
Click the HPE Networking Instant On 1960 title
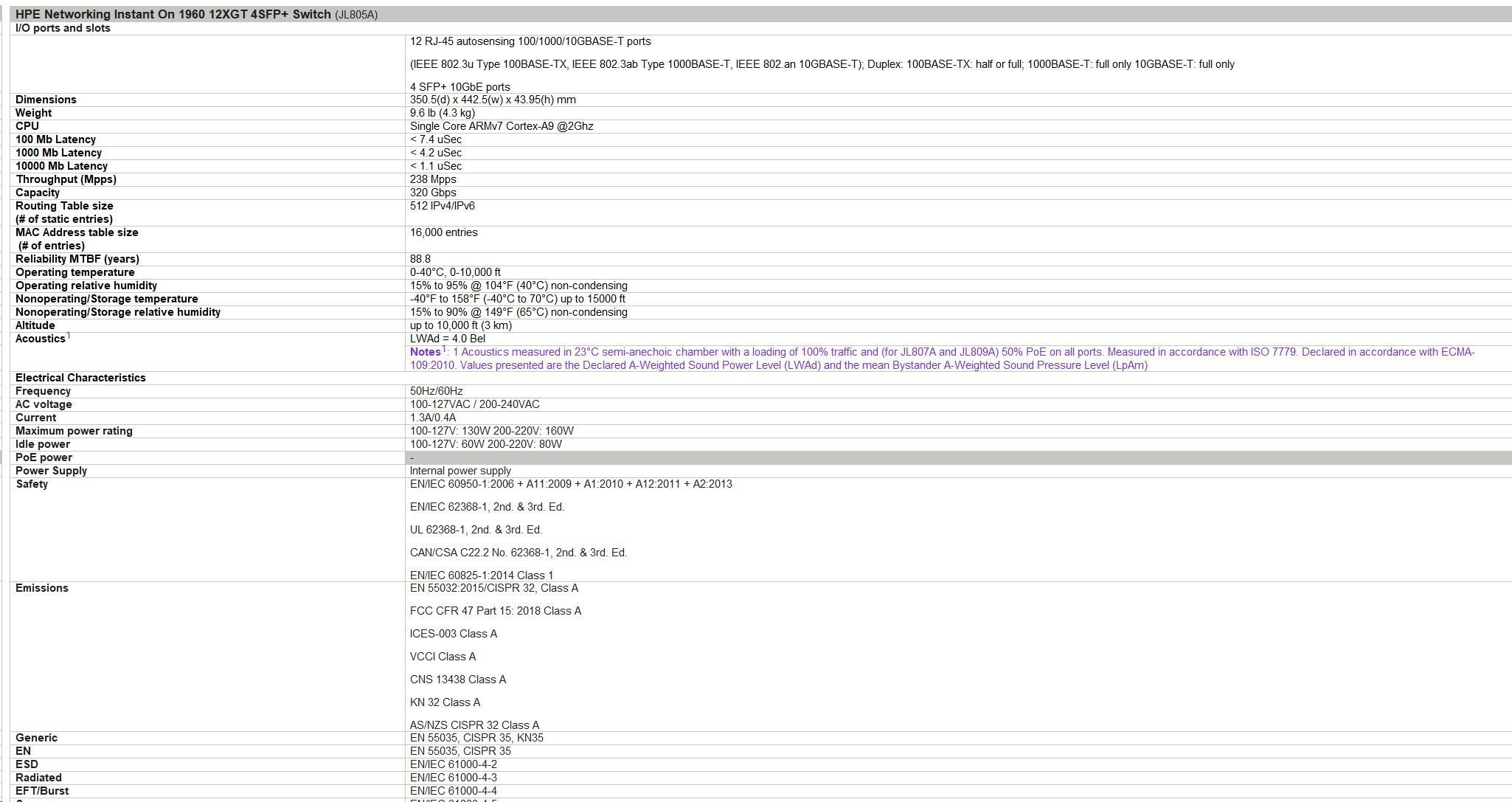(x=173, y=14)
